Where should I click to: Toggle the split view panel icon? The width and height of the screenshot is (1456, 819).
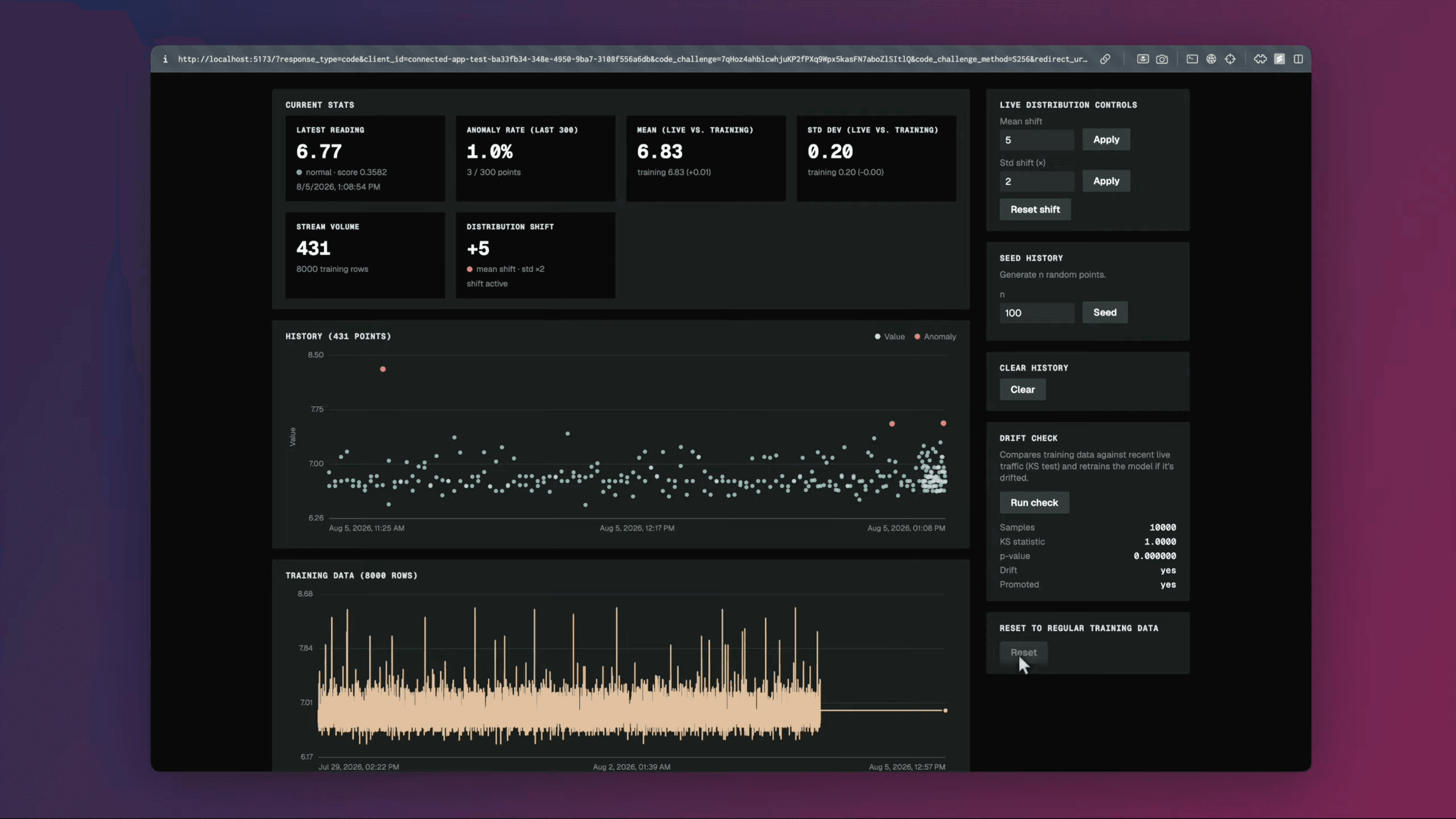tap(1298, 59)
